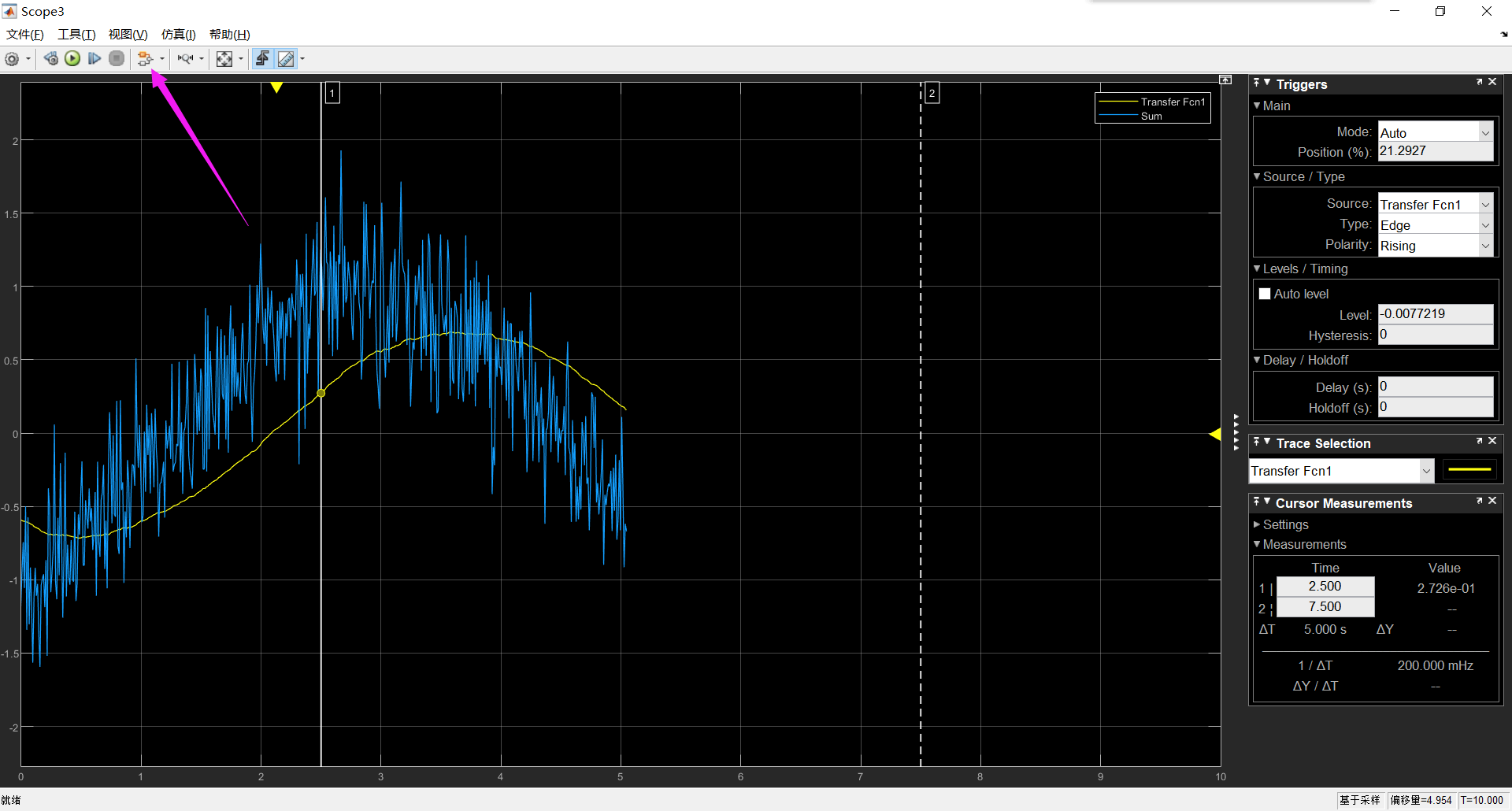
Task: Open the 仿真(I) menu
Action: [178, 34]
